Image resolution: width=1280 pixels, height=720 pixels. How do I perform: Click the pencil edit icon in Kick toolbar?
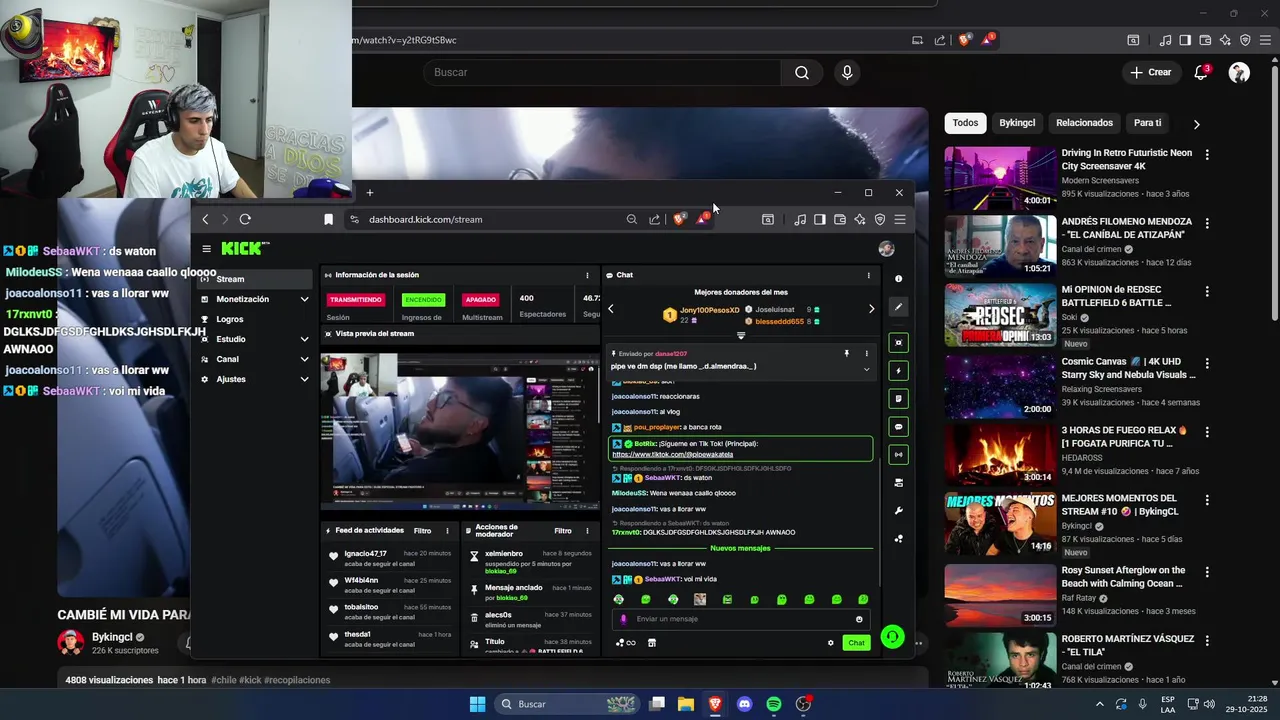click(898, 307)
